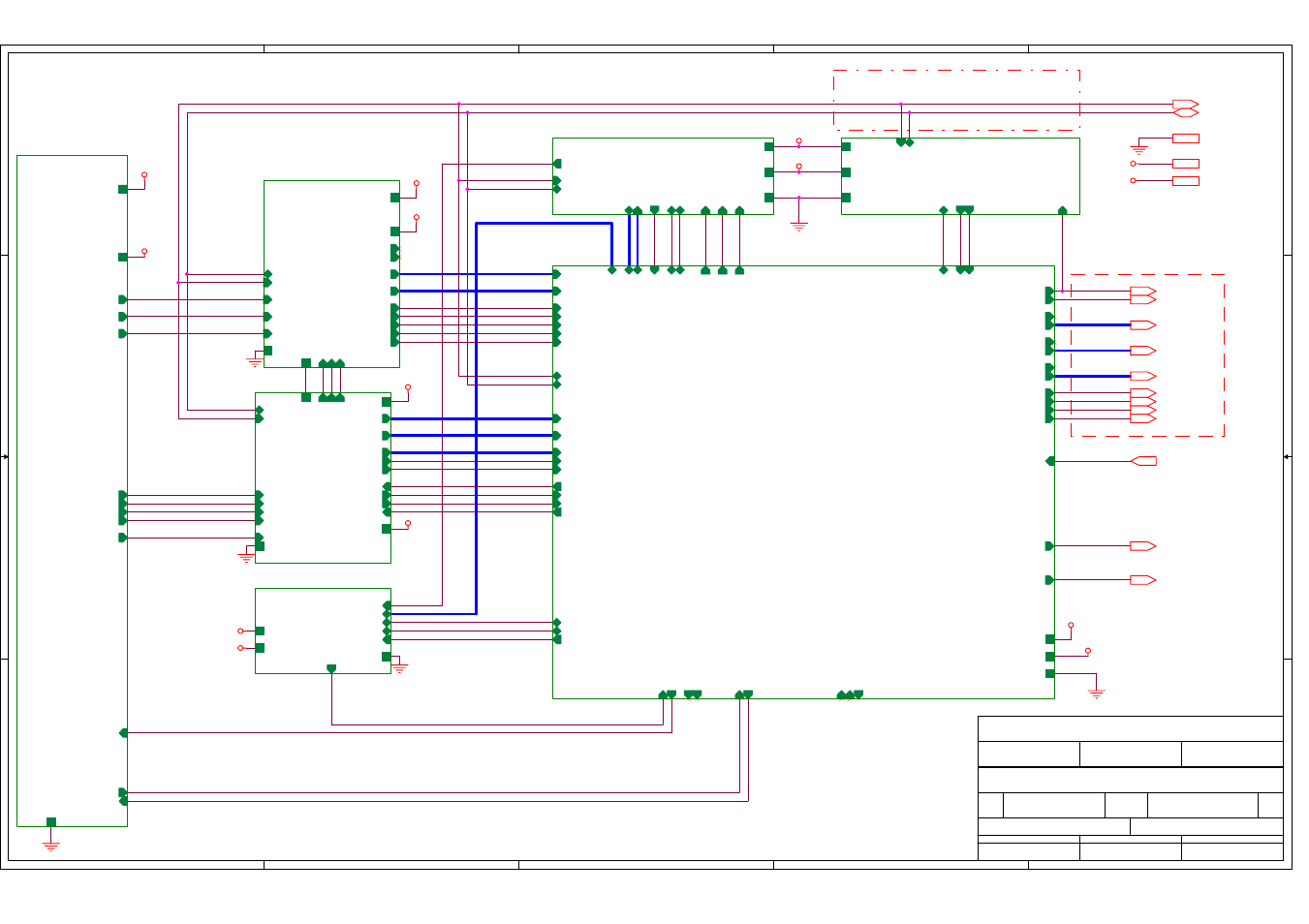
Task: Click the arrow marker on the right sheet border
Action: click(x=1288, y=456)
